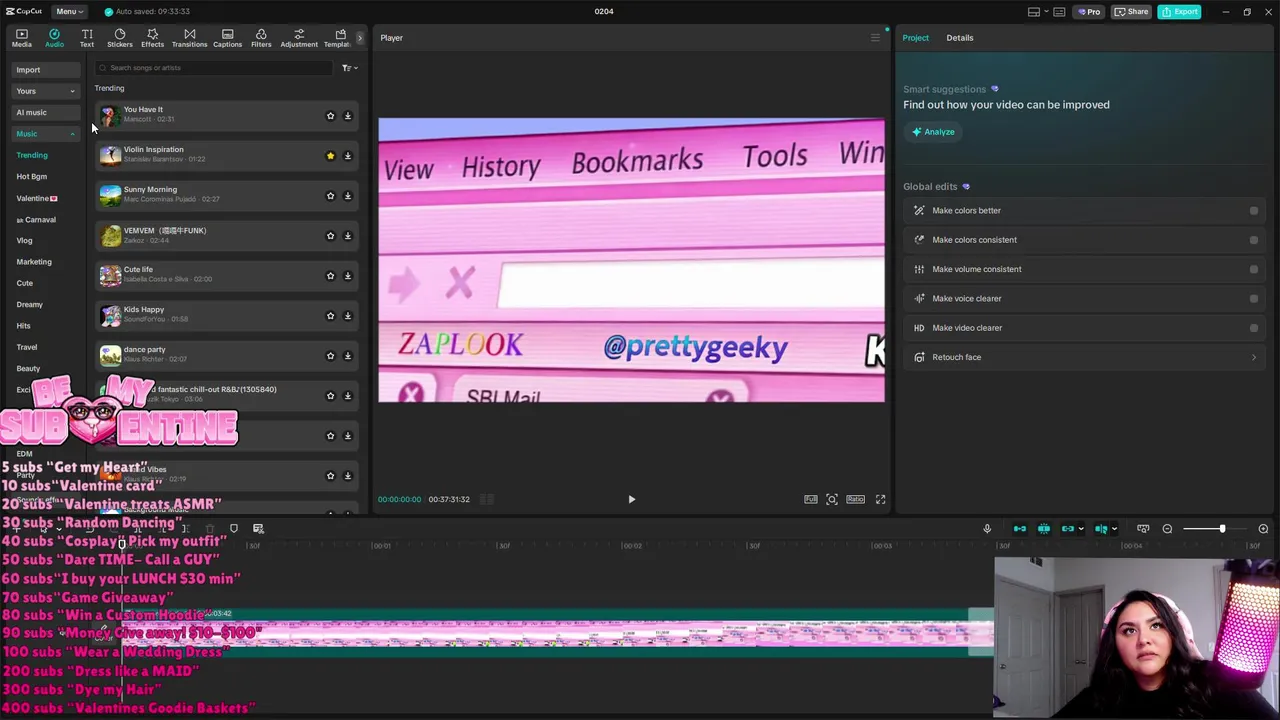This screenshot has height=720, width=1280.
Task: Expand Retouch face options
Action: pos(1253,357)
